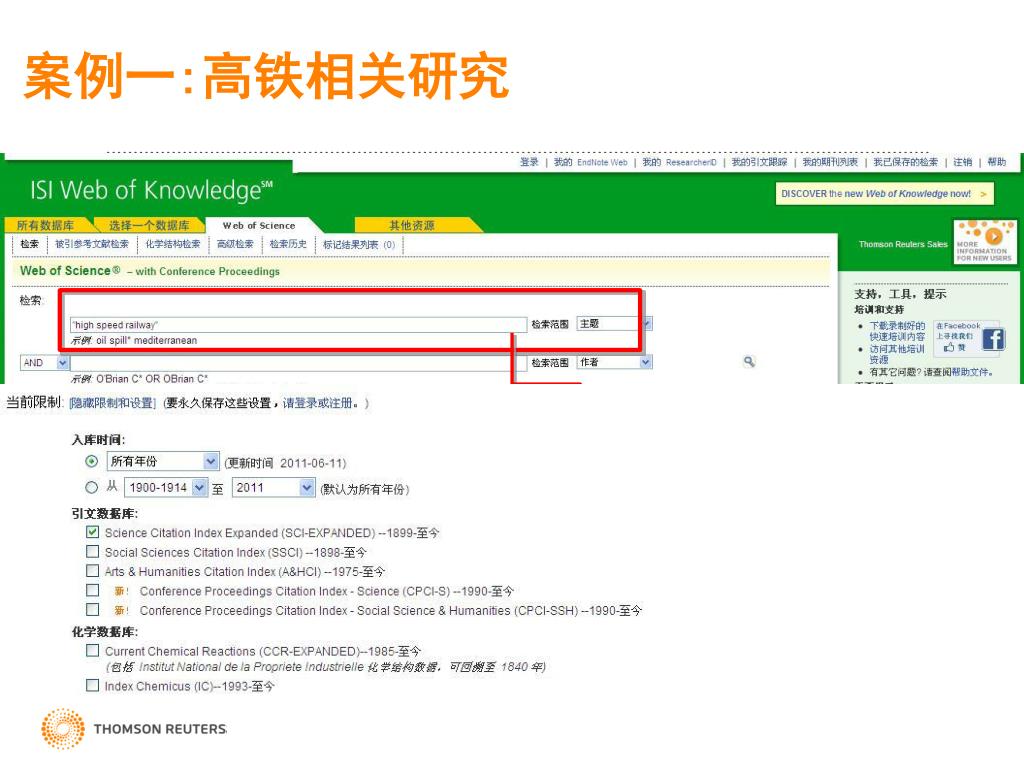Viewport: 1024px width, 768px height.
Task: Click the 隐藏限制和设置 link
Action: point(112,403)
